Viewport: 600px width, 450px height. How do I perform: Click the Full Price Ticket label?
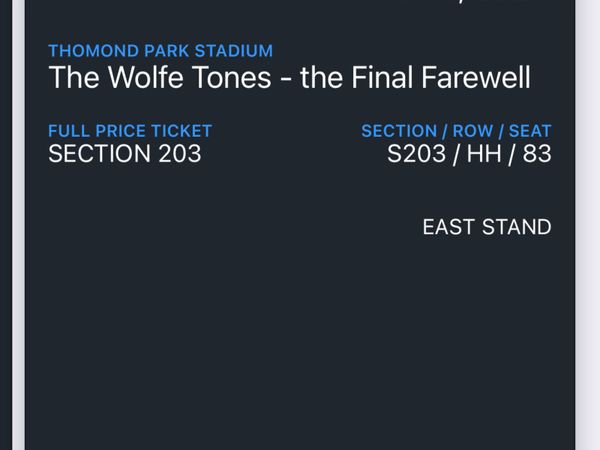[130, 131]
